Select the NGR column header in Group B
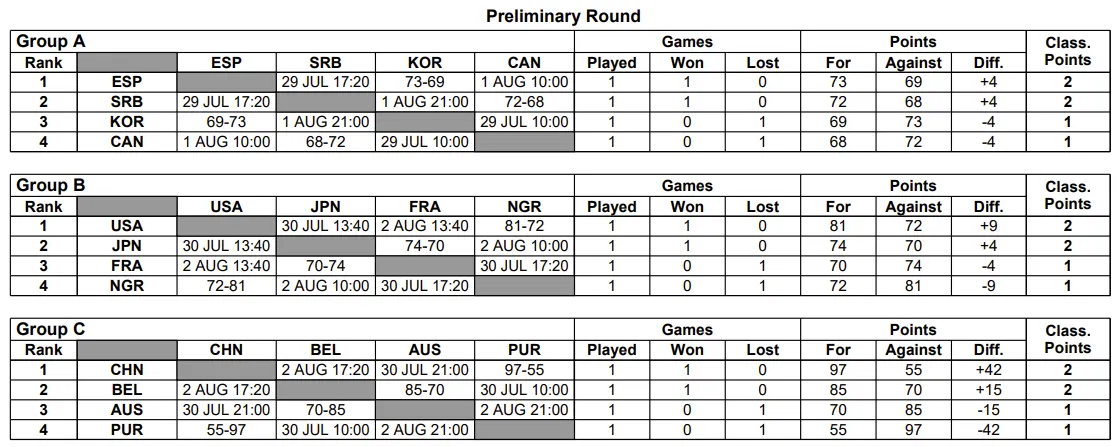The height and width of the screenshot is (447, 1117). point(524,207)
